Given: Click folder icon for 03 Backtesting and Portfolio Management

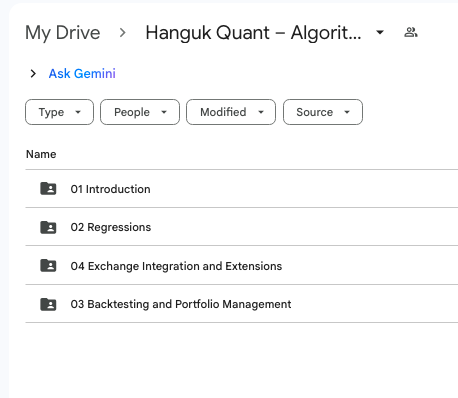Looking at the screenshot, I should point(48,304).
